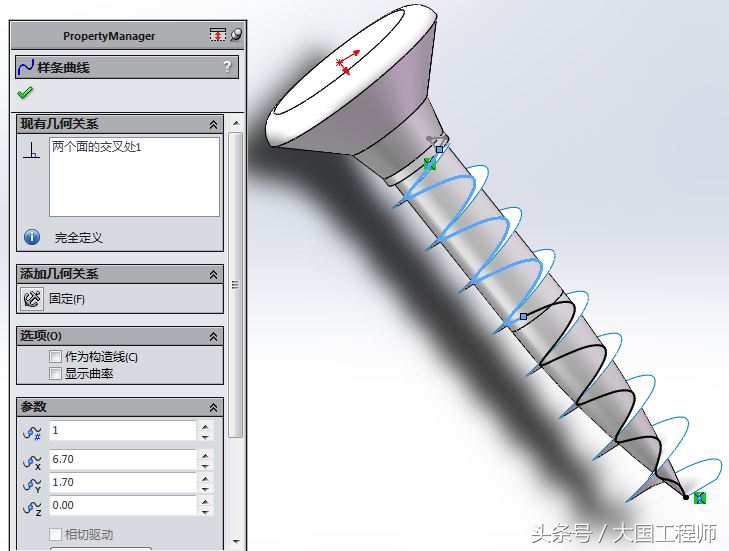Click the help question mark icon

pyautogui.click(x=227, y=67)
